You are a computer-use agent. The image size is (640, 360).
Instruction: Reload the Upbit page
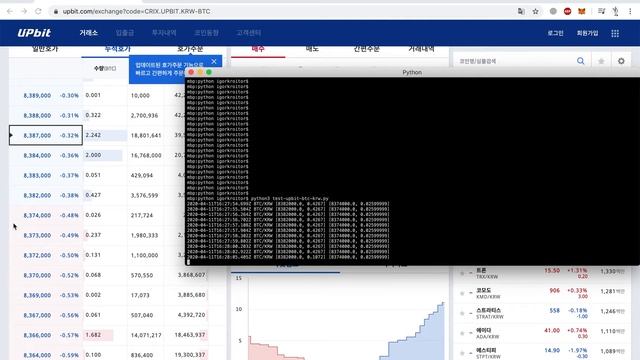(x=38, y=11)
